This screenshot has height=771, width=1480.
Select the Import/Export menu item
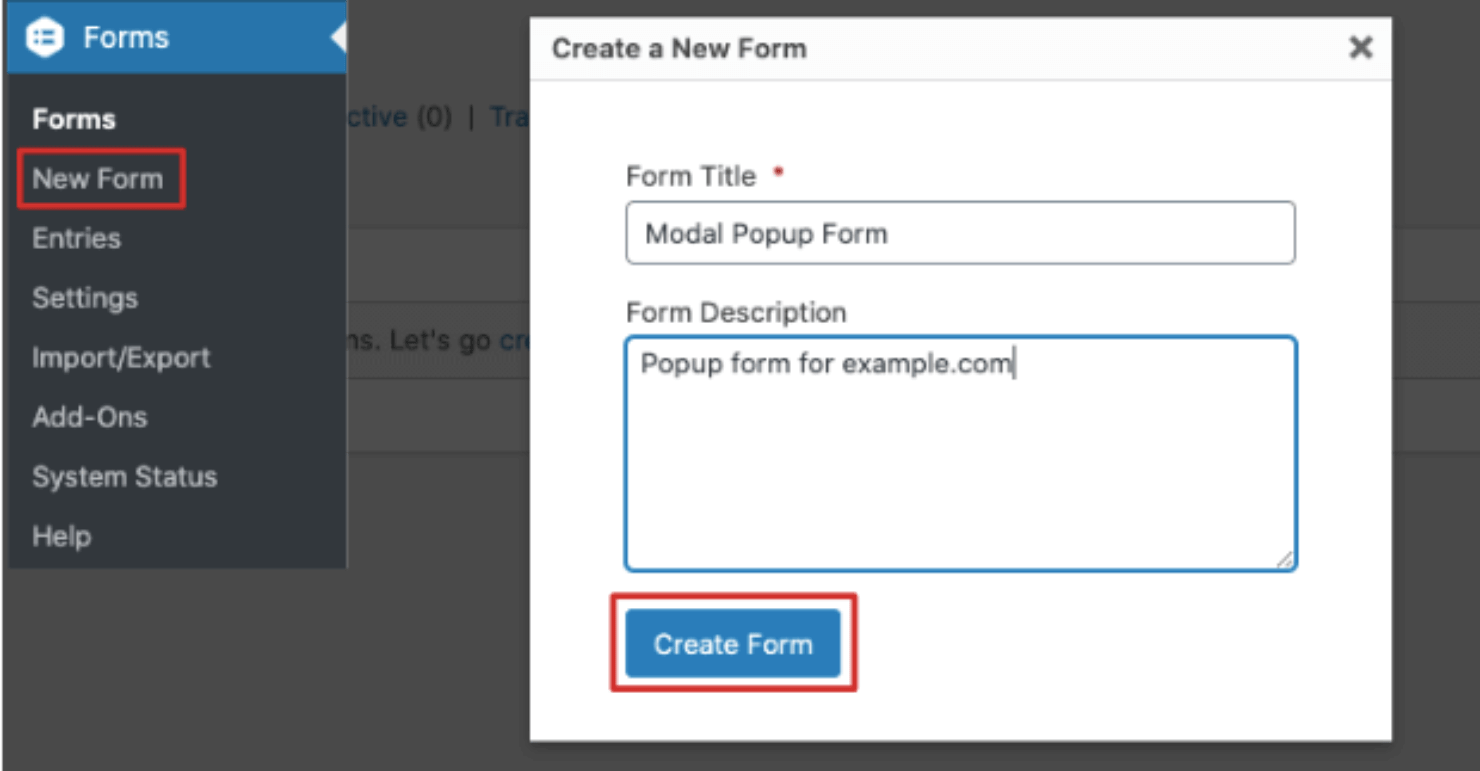coord(121,358)
